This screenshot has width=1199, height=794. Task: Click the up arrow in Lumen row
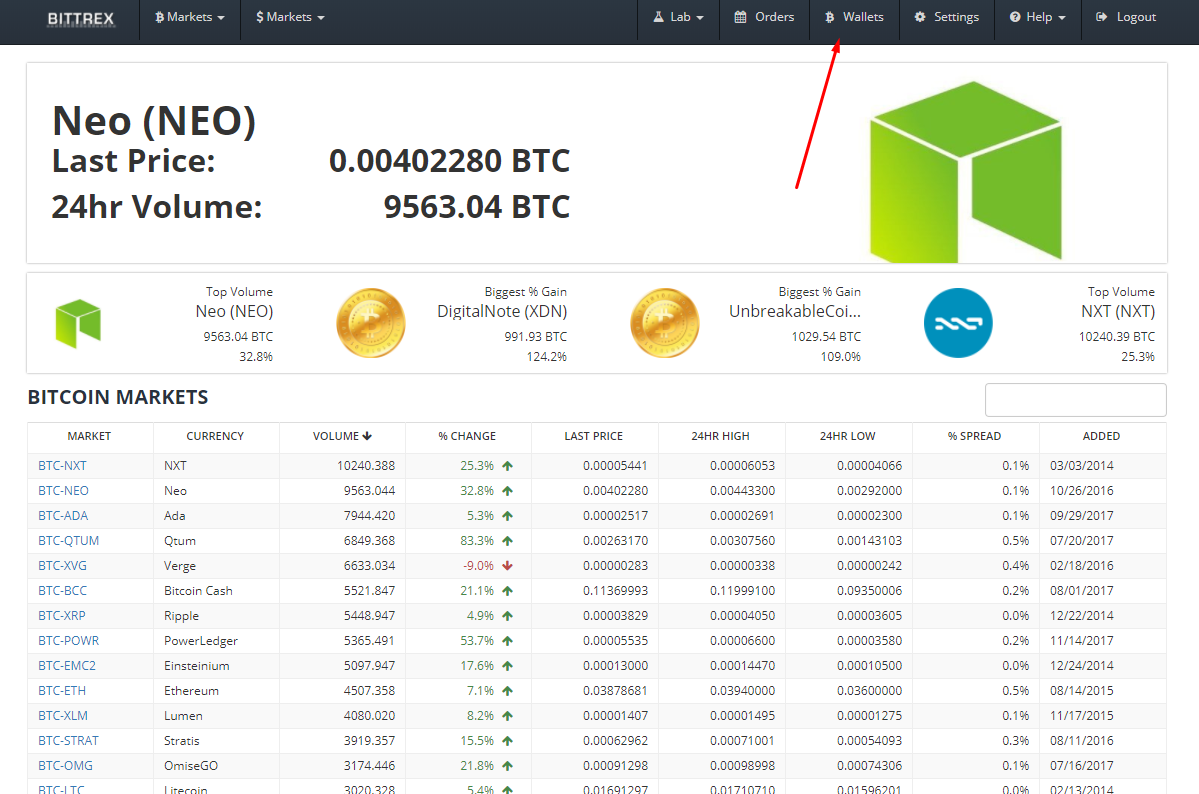click(507, 716)
